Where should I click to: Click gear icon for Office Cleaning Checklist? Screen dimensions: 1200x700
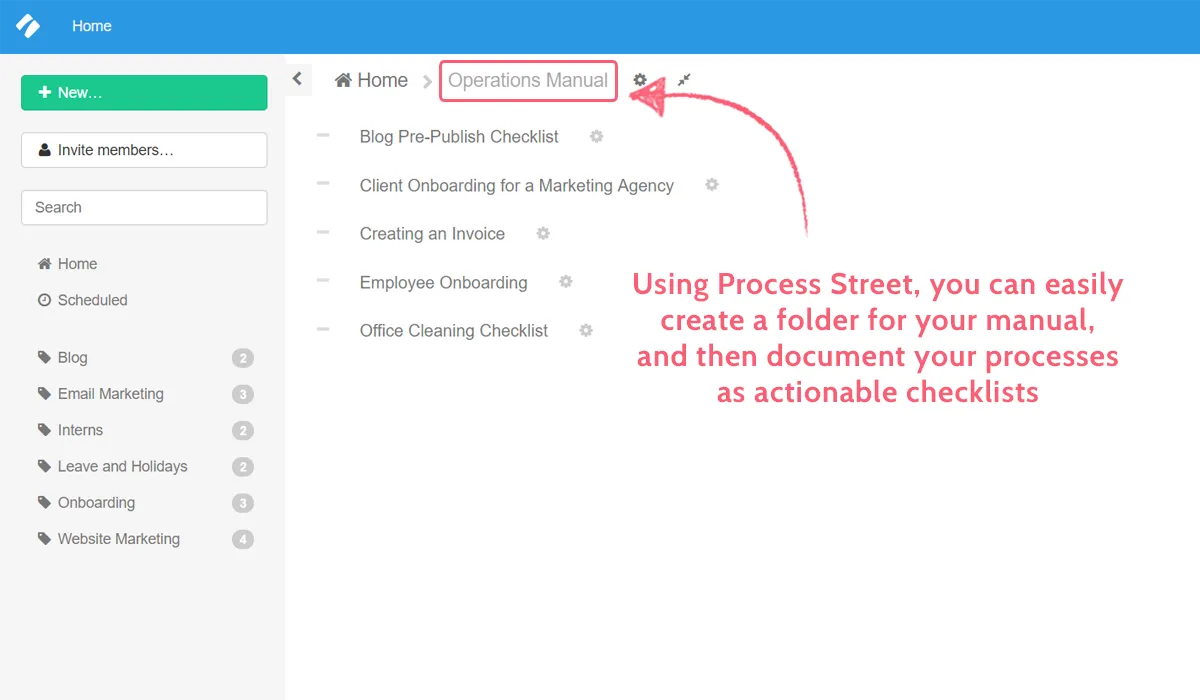[586, 330]
